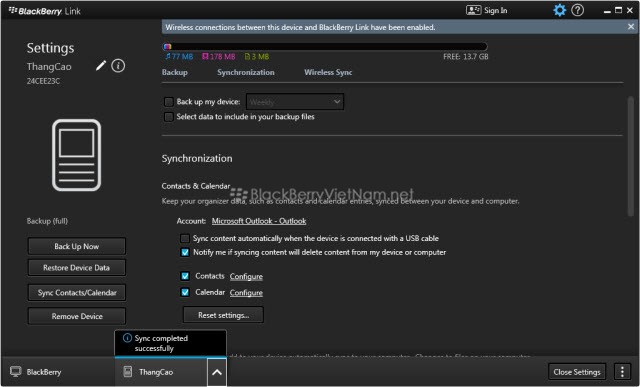Click the Back Up Now button
The image size is (640, 387).
click(x=77, y=246)
